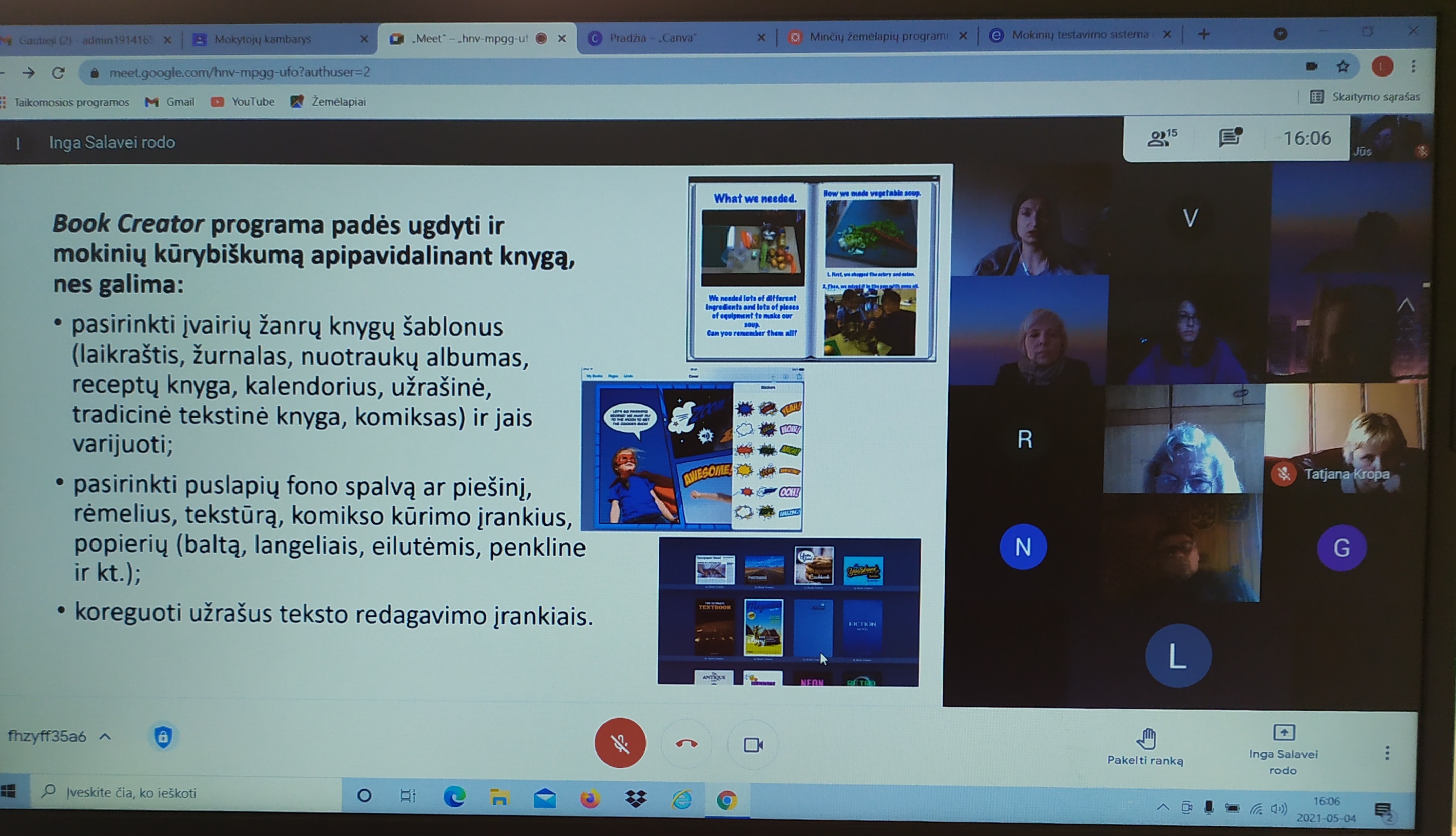Close the Pradžia Canva tab
Image resolution: width=1456 pixels, height=836 pixels.
coord(761,38)
